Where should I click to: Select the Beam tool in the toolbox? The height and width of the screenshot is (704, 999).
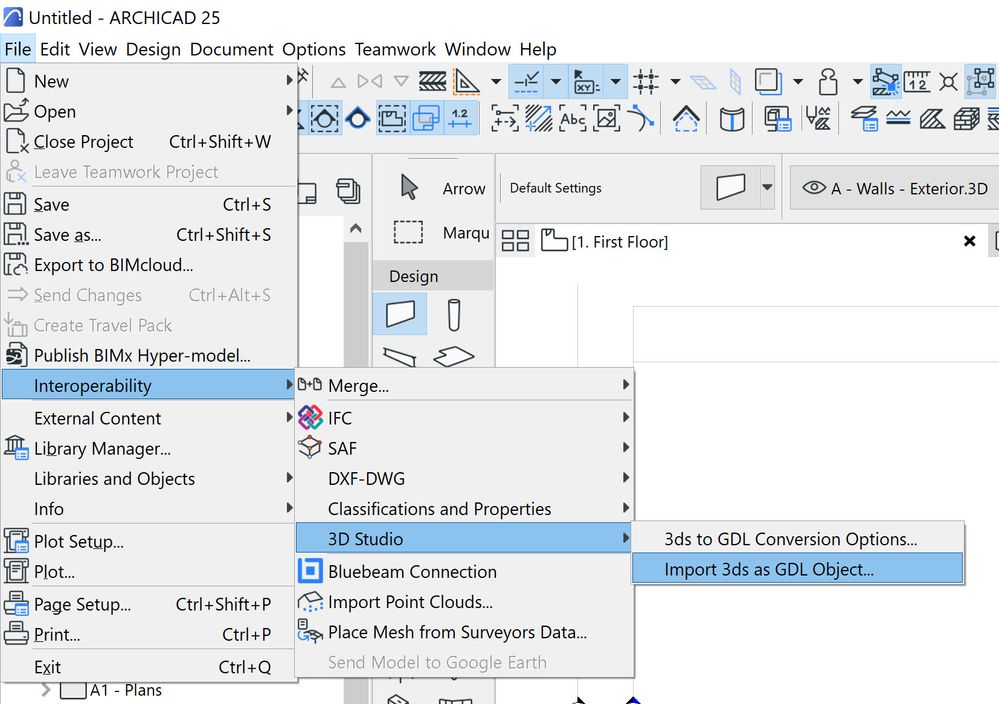[x=400, y=357]
